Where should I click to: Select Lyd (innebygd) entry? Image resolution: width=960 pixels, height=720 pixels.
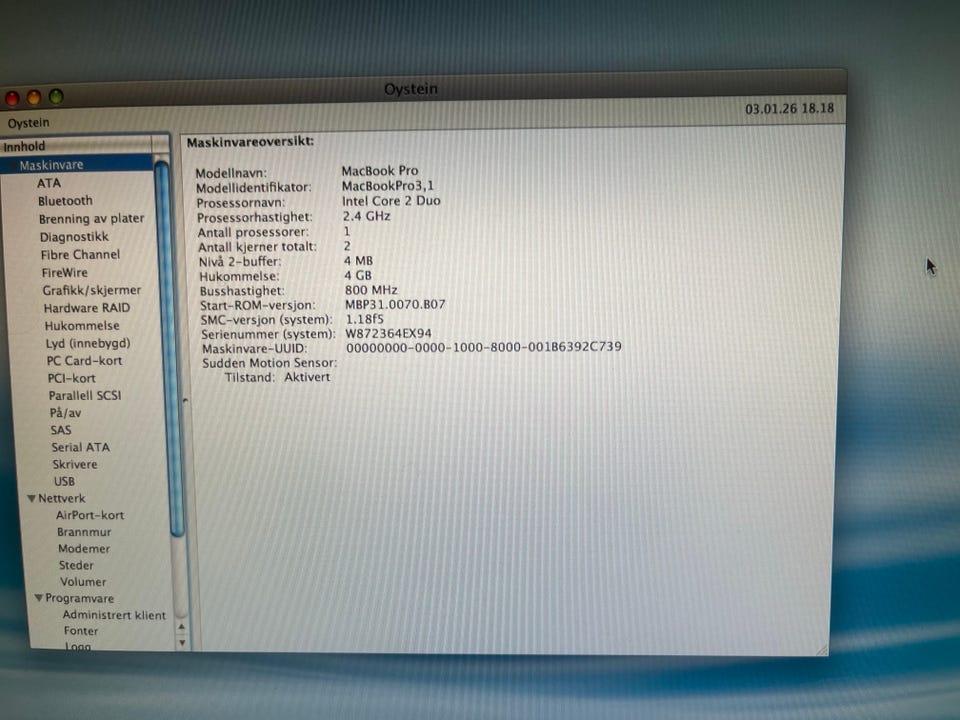pyautogui.click(x=88, y=343)
